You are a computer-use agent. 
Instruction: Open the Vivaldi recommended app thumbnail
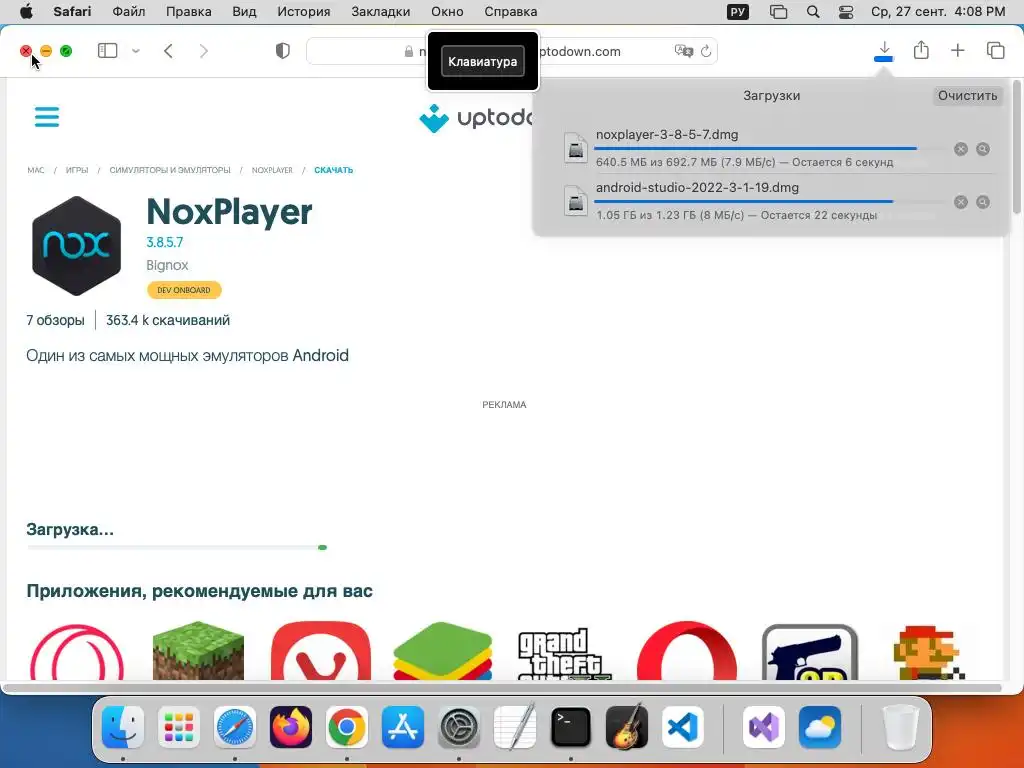point(321,650)
